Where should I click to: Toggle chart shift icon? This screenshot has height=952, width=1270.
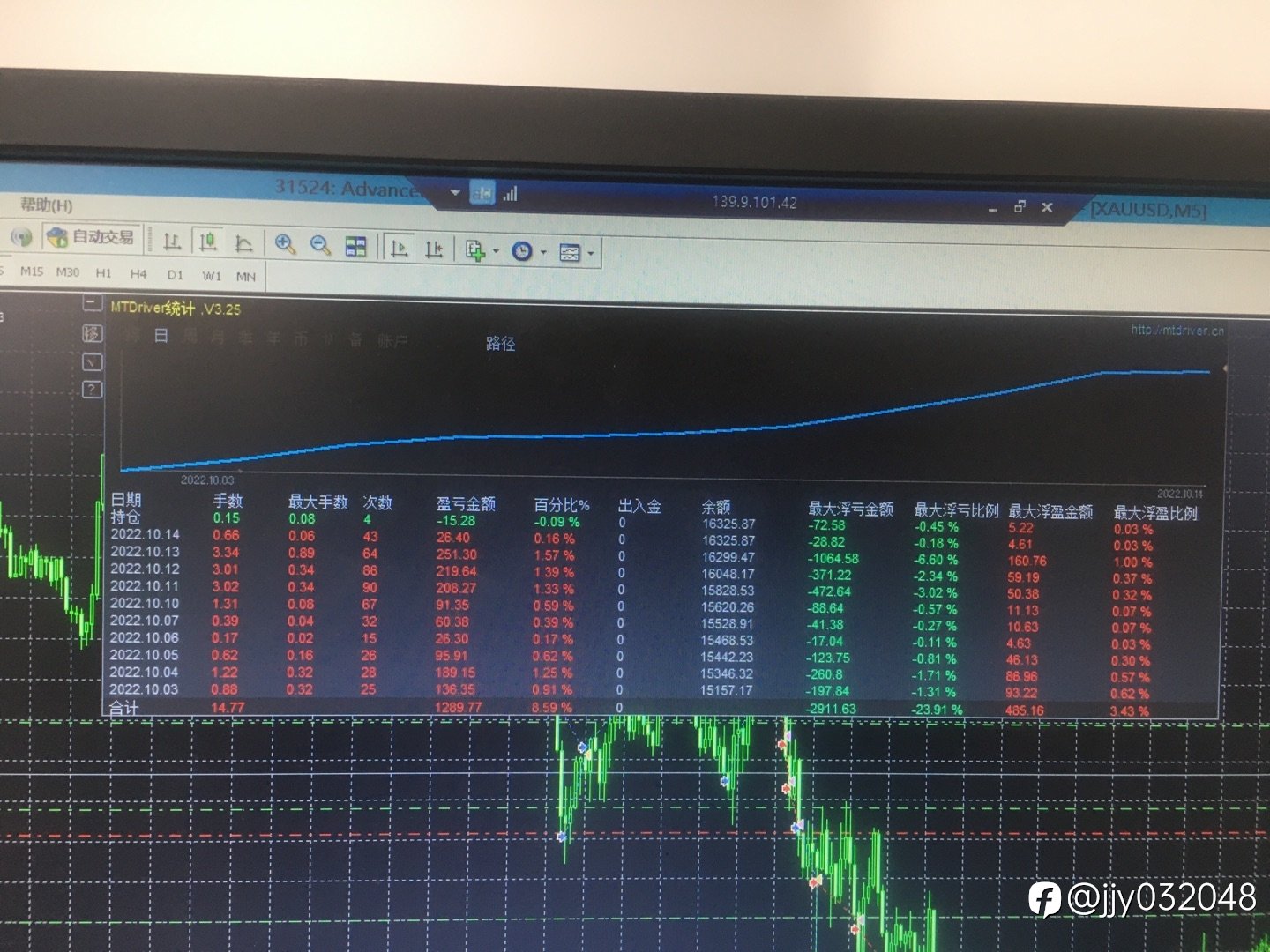434,249
